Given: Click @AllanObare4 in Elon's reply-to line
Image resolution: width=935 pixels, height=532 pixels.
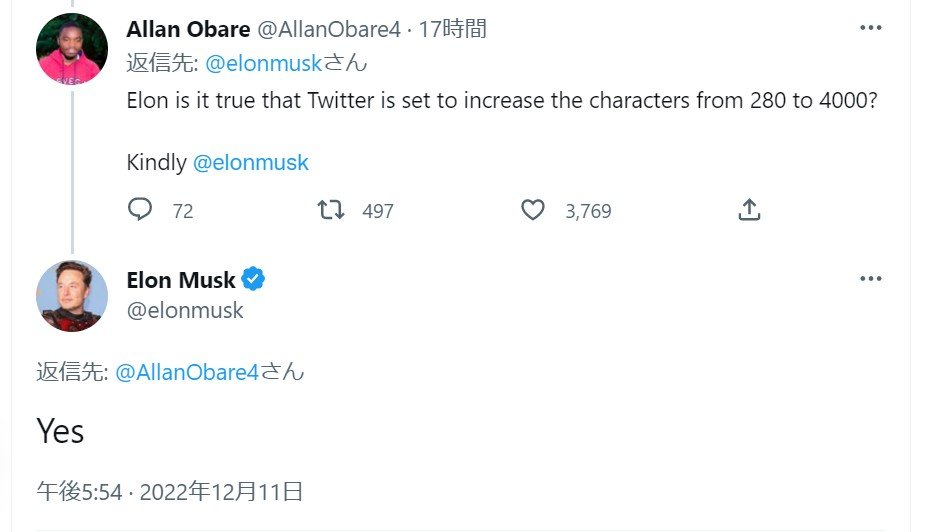Looking at the screenshot, I should [x=187, y=373].
